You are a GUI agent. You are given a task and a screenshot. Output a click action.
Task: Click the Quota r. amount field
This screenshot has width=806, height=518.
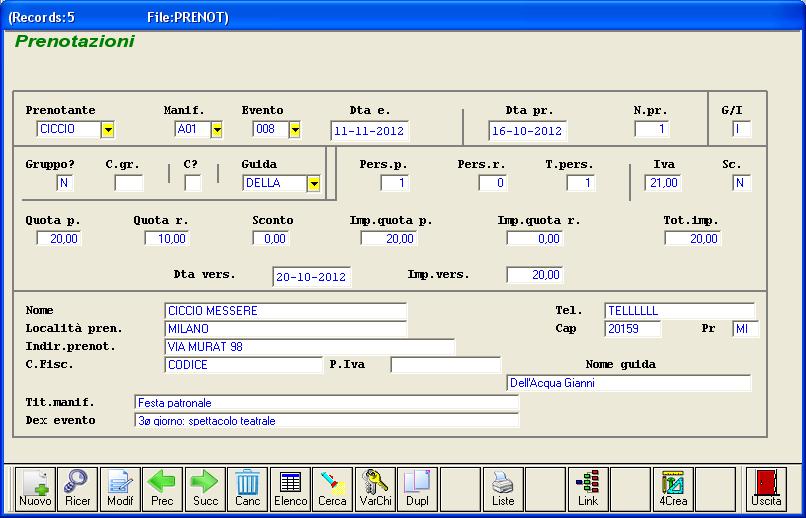[167, 238]
